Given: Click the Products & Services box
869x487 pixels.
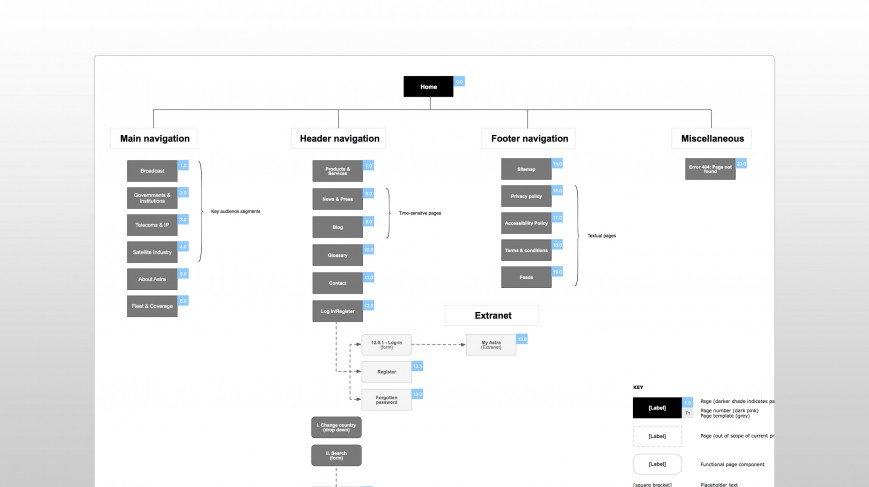Looking at the screenshot, I should coord(338,171).
